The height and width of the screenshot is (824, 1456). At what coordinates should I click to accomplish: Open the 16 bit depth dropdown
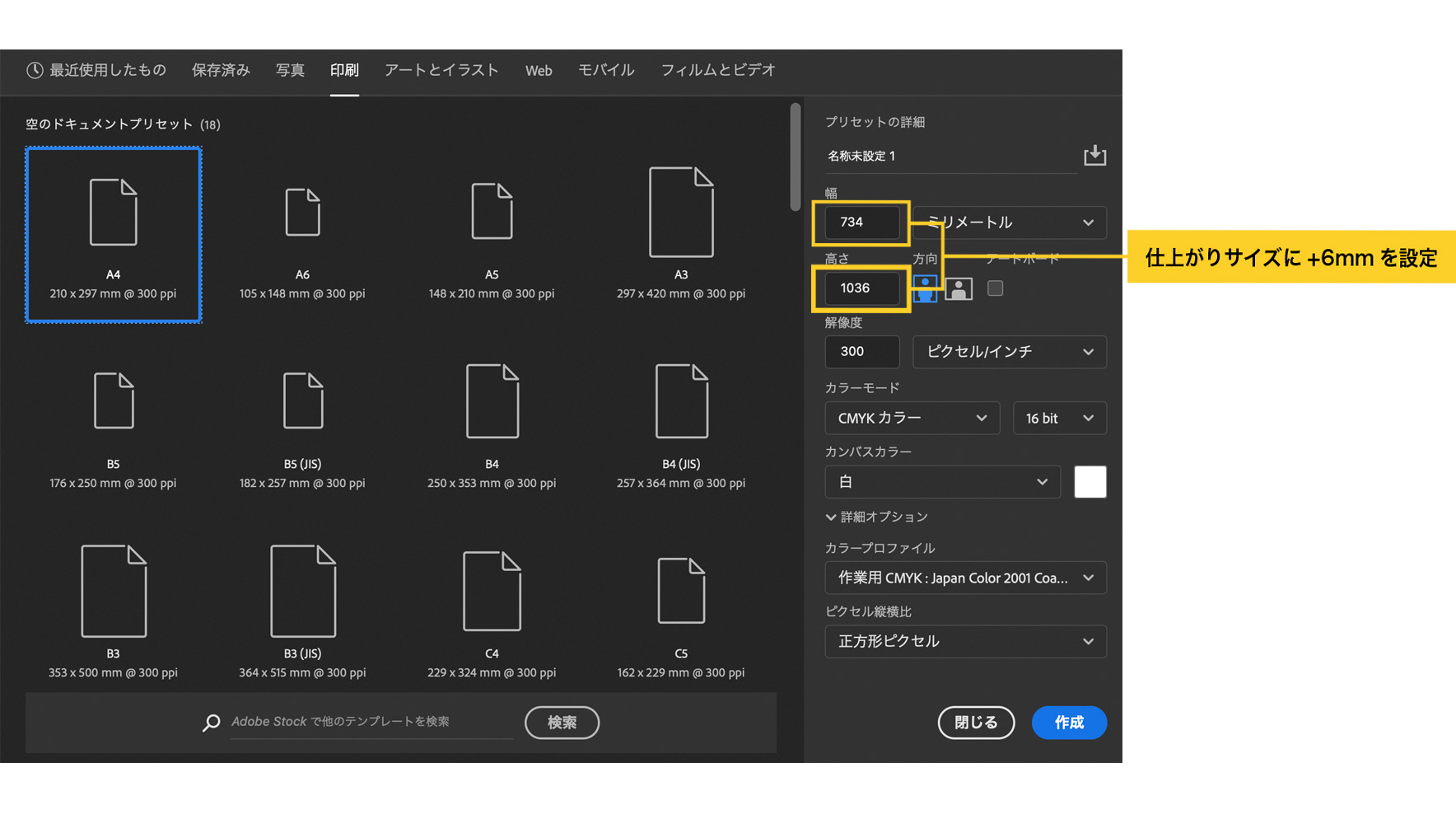tap(1060, 418)
